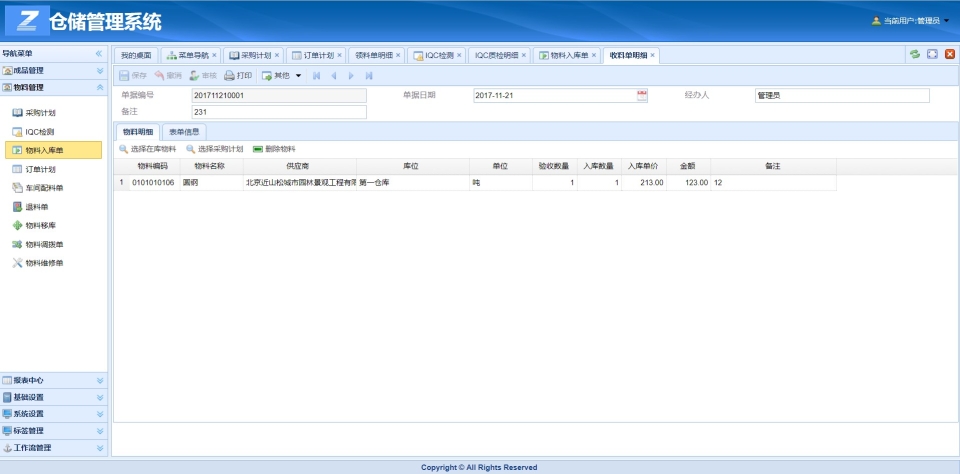The width and height of the screenshot is (960, 474).
Task: Collapse the 导航菜单 navigation panel
Action: pos(98,53)
